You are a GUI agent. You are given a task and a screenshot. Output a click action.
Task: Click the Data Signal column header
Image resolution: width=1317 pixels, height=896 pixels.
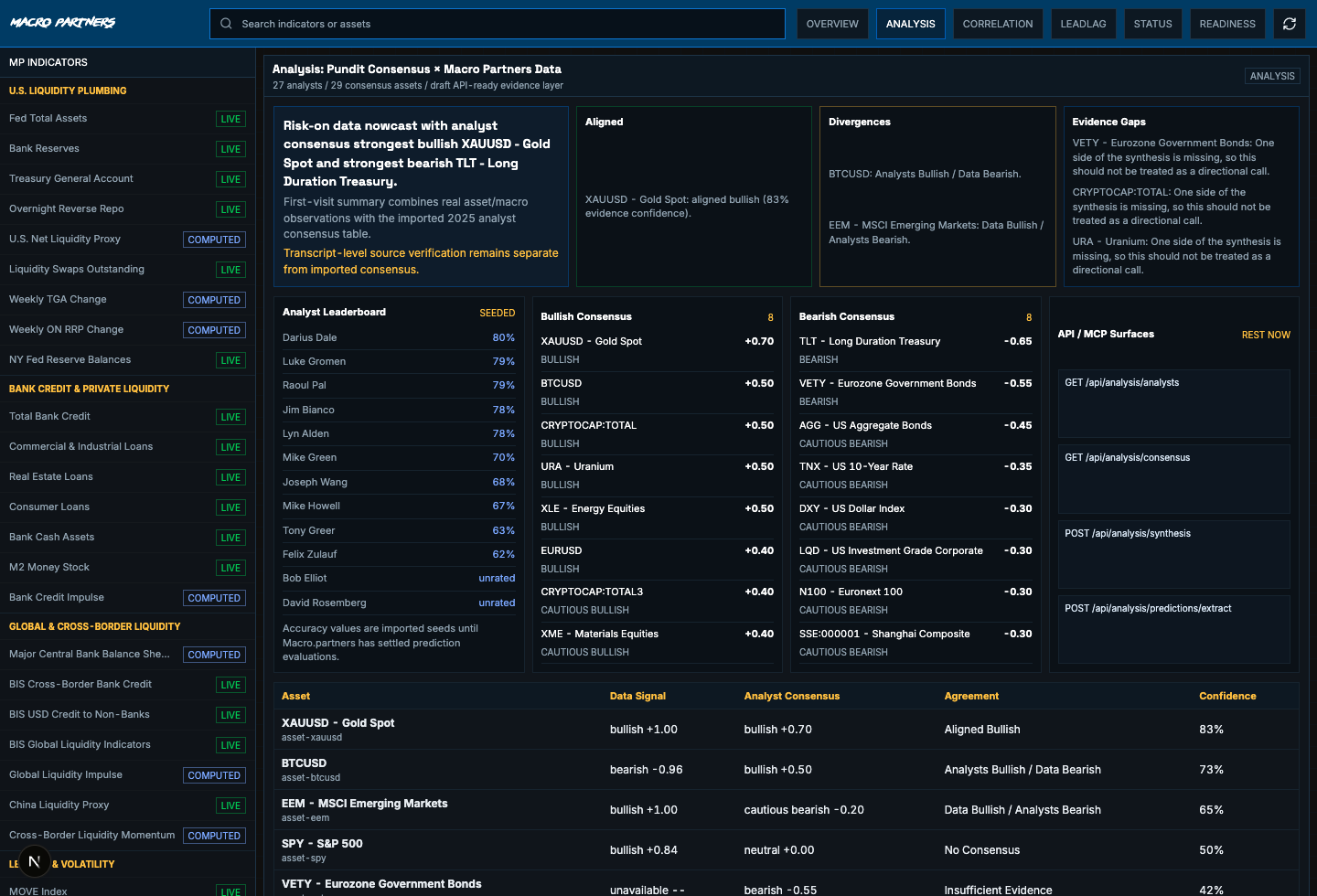coord(637,696)
